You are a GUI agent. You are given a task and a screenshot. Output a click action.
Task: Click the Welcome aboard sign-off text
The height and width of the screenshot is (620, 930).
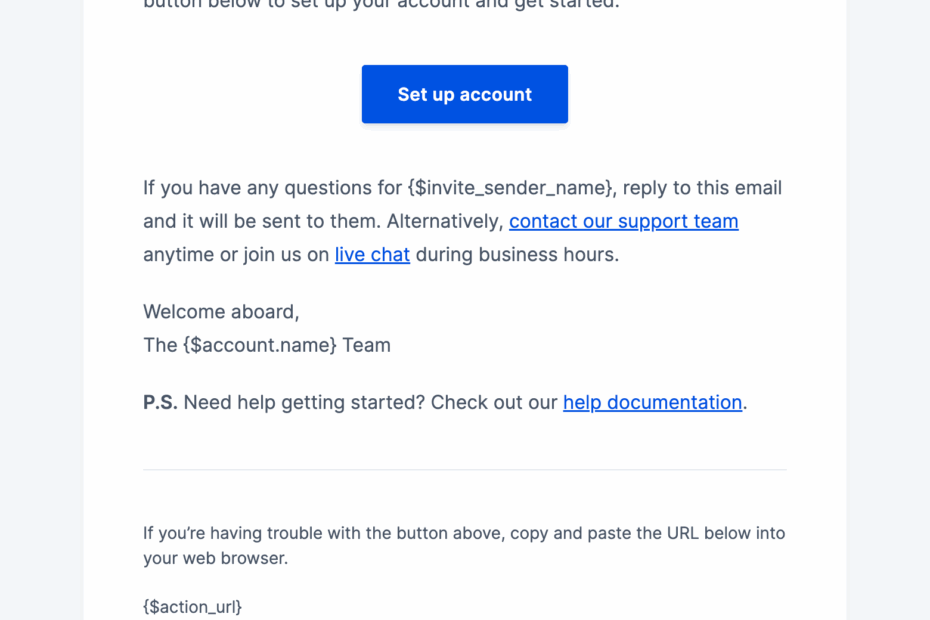(x=220, y=312)
